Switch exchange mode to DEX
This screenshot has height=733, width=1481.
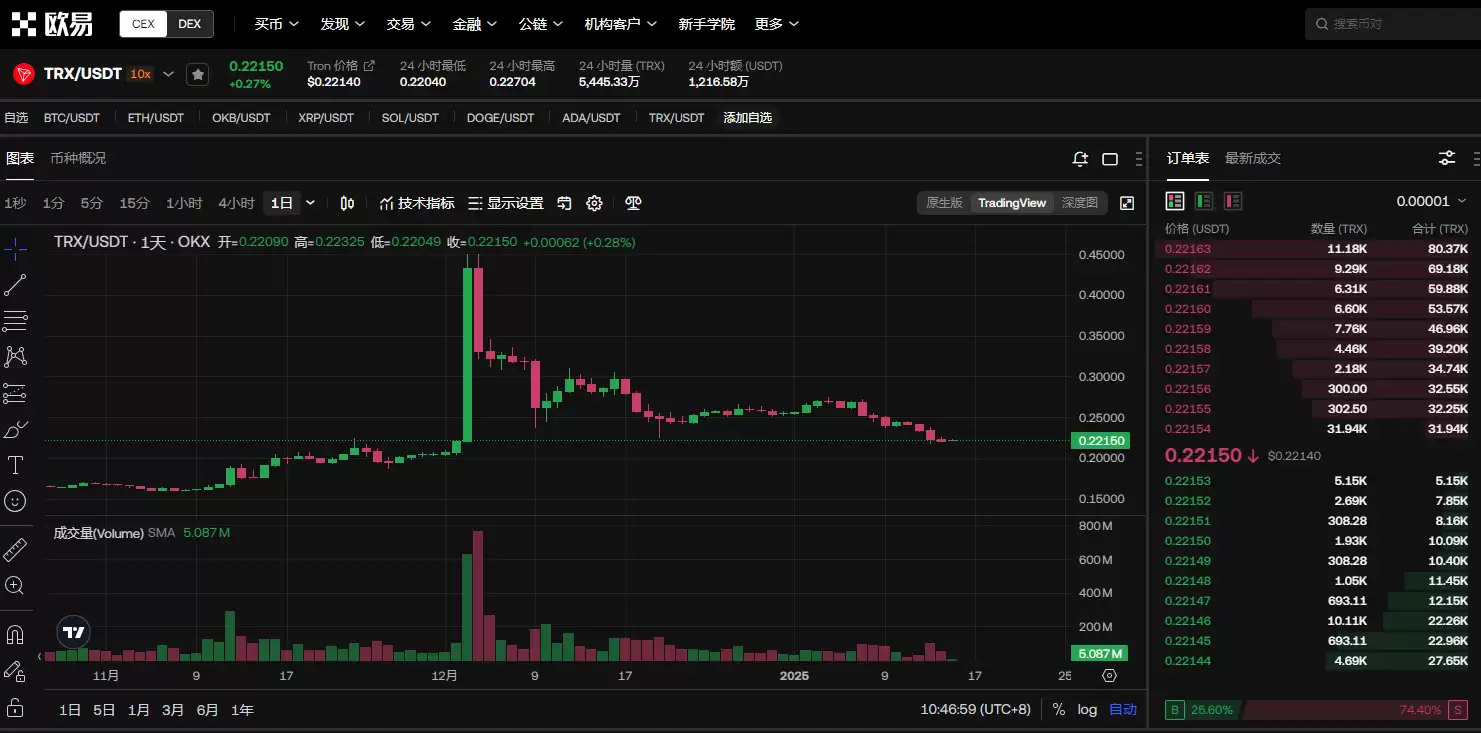click(x=189, y=24)
